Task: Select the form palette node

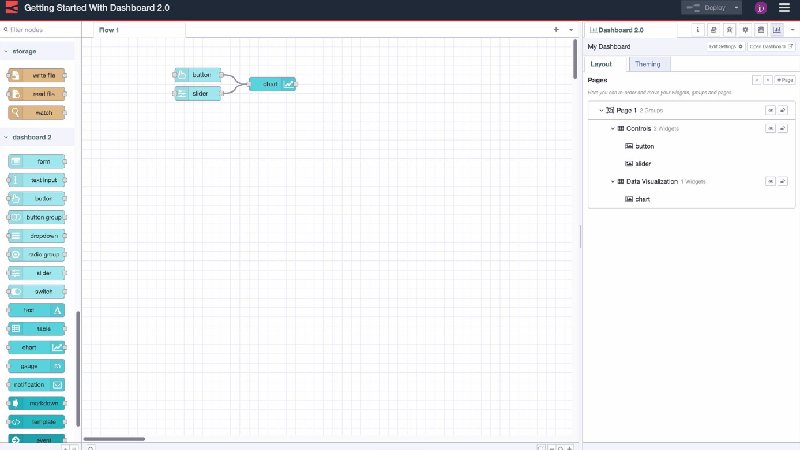Action: click(x=37, y=162)
